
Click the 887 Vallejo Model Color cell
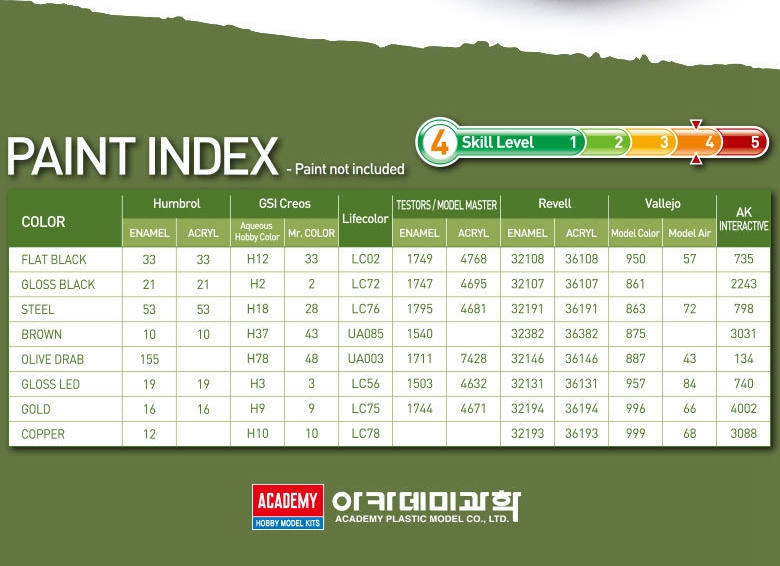635,359
